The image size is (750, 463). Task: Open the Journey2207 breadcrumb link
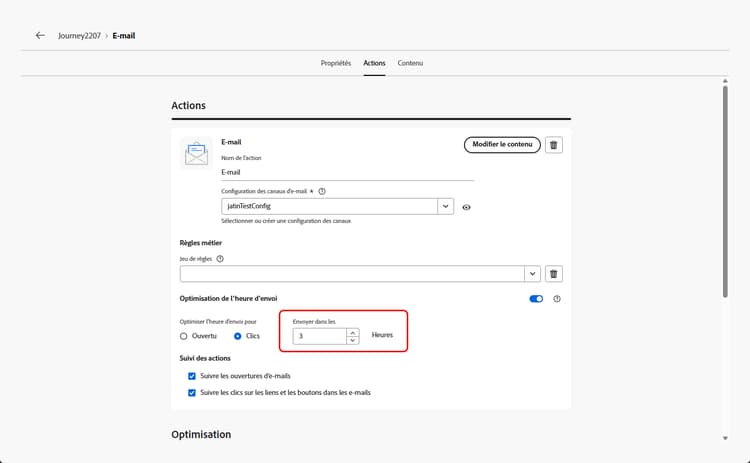click(x=79, y=36)
